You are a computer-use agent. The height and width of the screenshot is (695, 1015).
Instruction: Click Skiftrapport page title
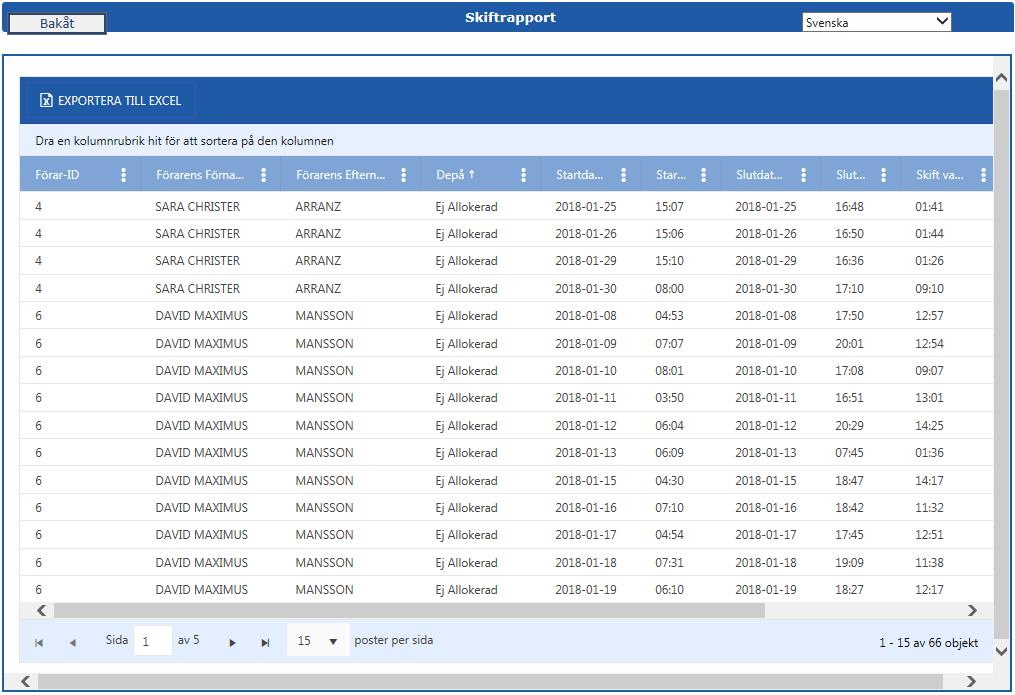[510, 17]
